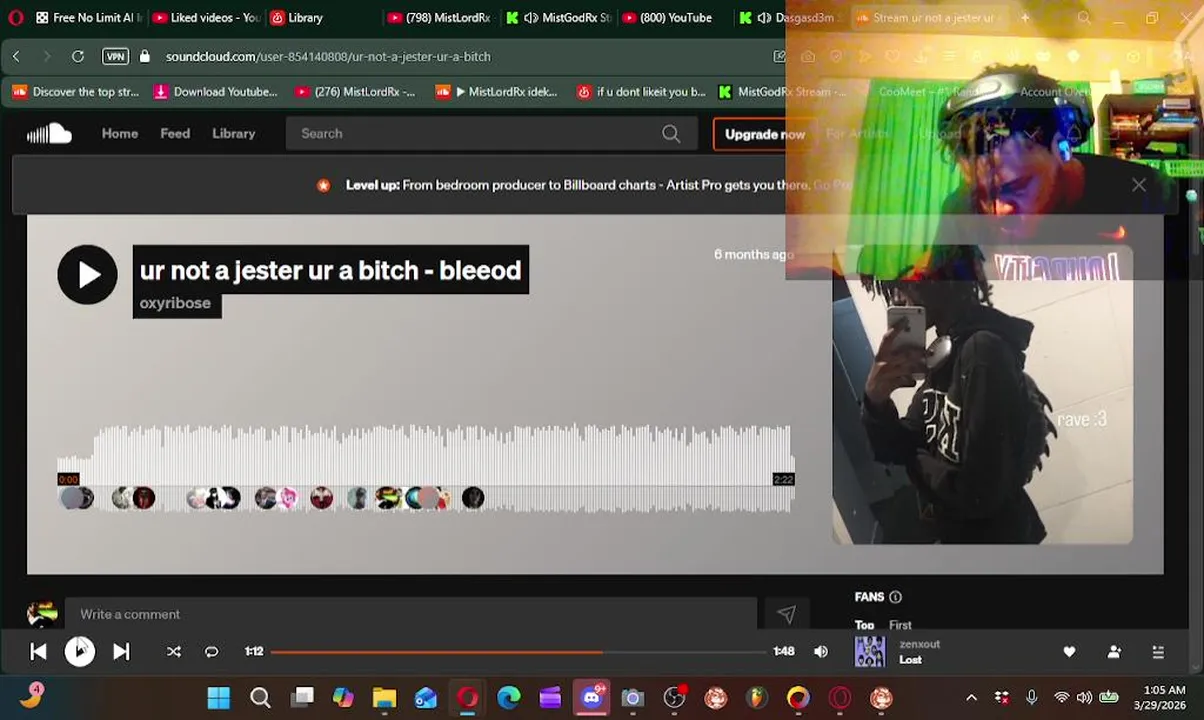This screenshot has height=720, width=1204.
Task: Mute the volume speaker icon
Action: [x=821, y=651]
